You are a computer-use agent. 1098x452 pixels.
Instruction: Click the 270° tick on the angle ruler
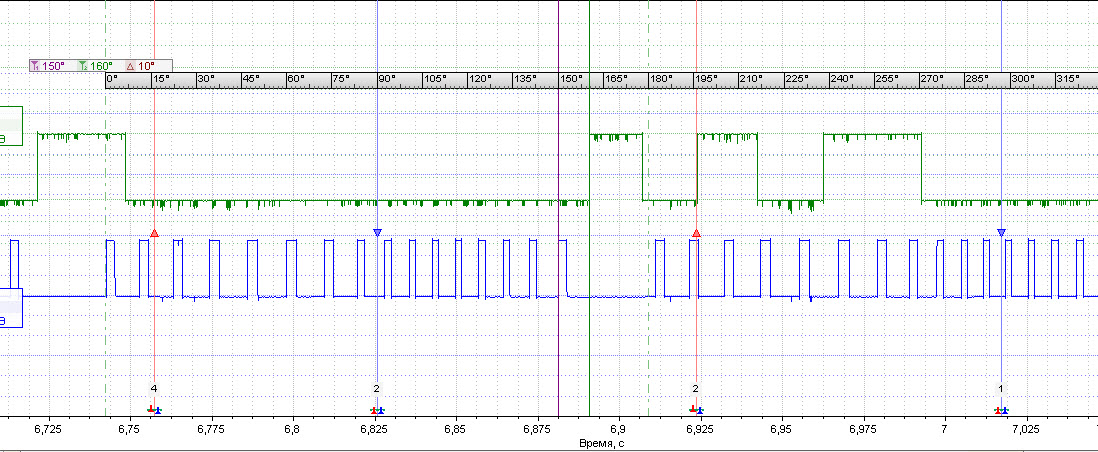[x=931, y=79]
